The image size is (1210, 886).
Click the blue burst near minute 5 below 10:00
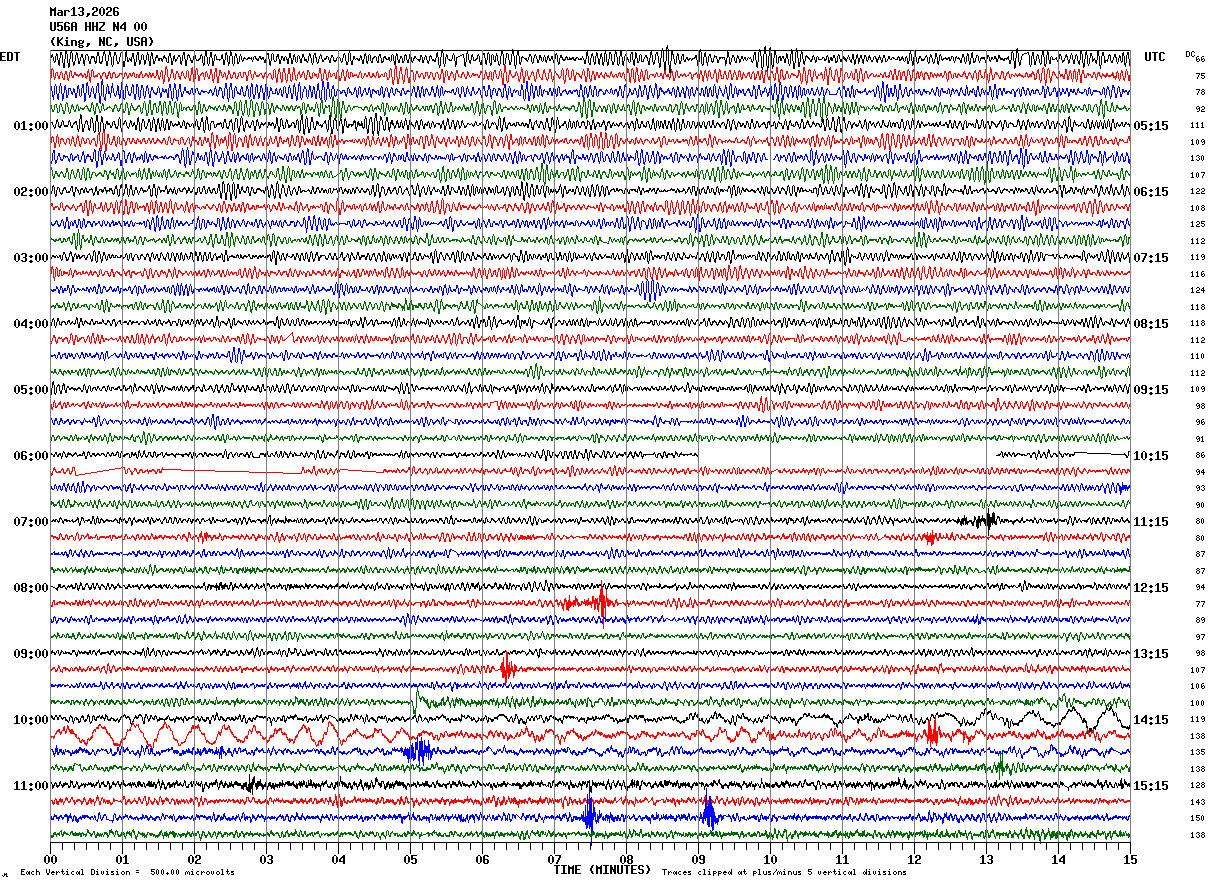pos(418,751)
